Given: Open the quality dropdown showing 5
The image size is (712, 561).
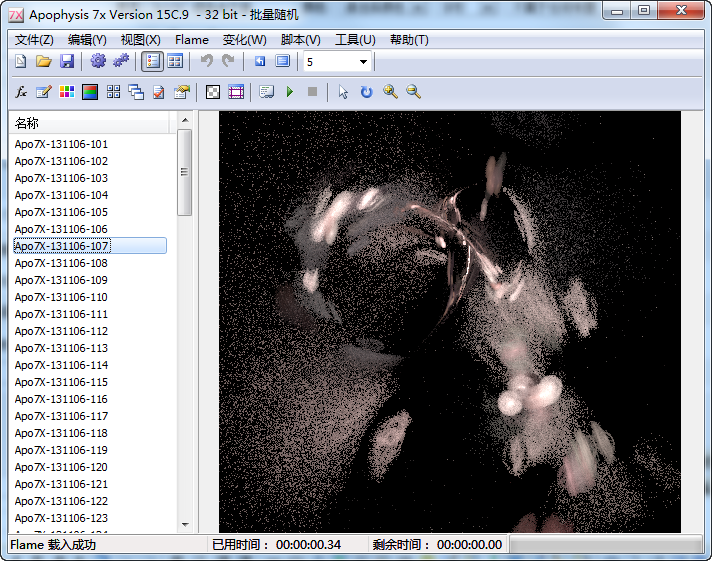Looking at the screenshot, I should [363, 62].
